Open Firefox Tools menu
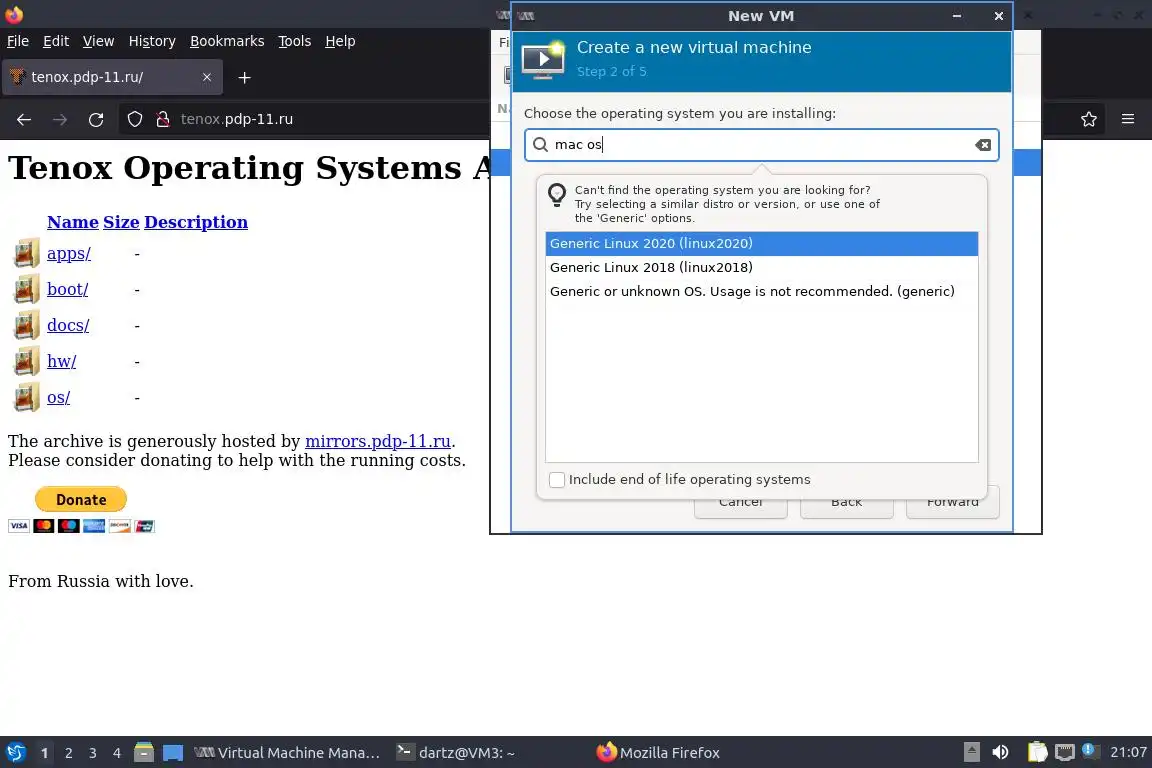This screenshot has width=1152, height=768. pos(295,41)
